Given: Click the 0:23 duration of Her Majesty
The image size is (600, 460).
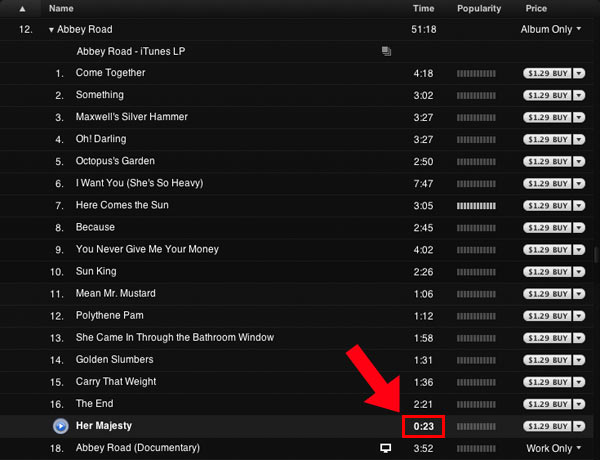Looking at the screenshot, I should [x=424, y=426].
